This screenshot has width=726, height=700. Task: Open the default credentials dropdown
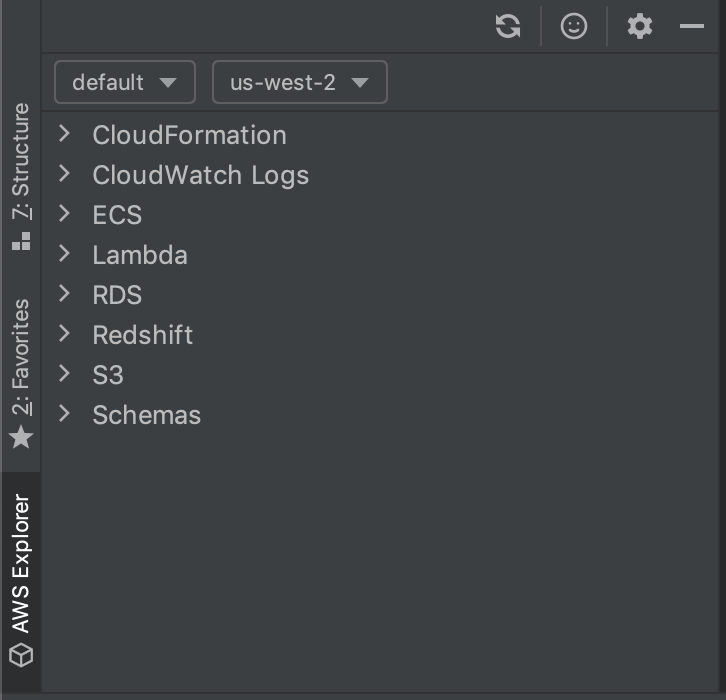point(125,82)
